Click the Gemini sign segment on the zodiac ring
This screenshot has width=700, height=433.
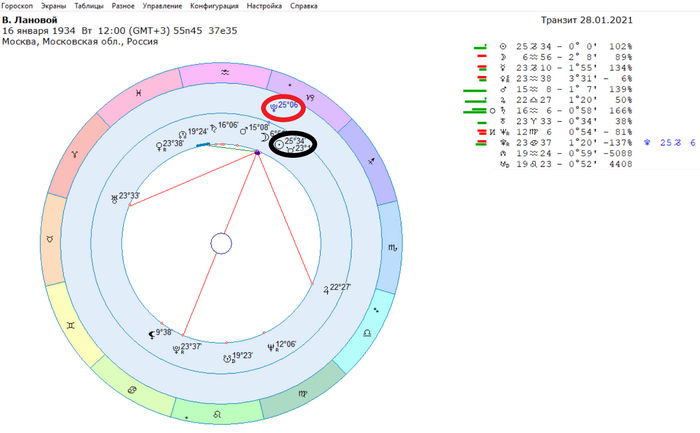[71, 325]
